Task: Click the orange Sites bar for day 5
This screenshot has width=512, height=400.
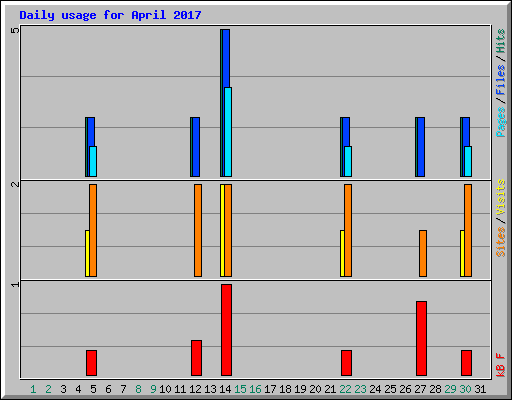Action: 93,230
